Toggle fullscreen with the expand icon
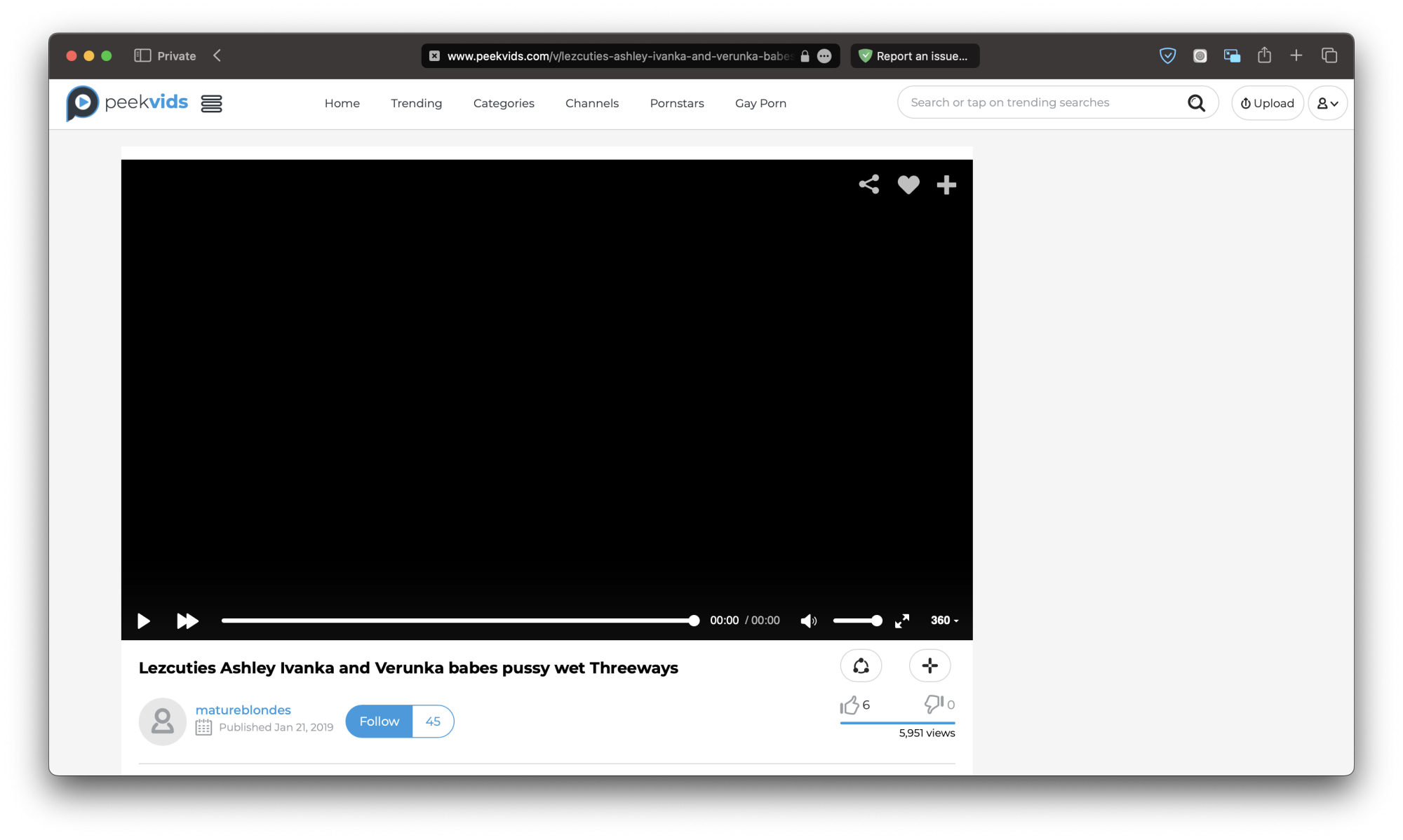1403x840 pixels. [x=902, y=621]
